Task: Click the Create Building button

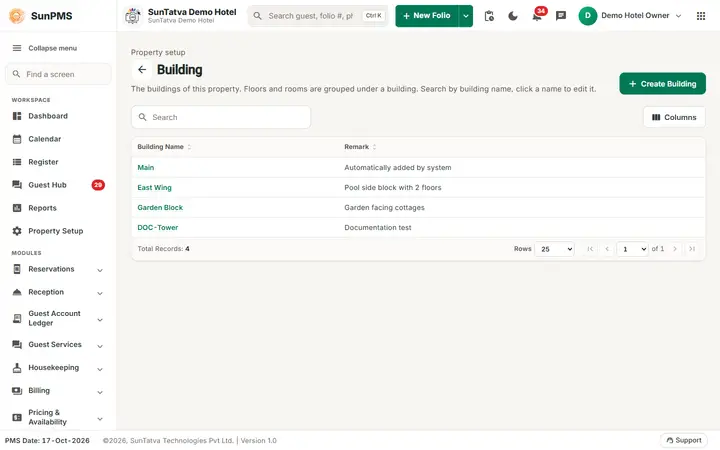Action: [x=662, y=84]
